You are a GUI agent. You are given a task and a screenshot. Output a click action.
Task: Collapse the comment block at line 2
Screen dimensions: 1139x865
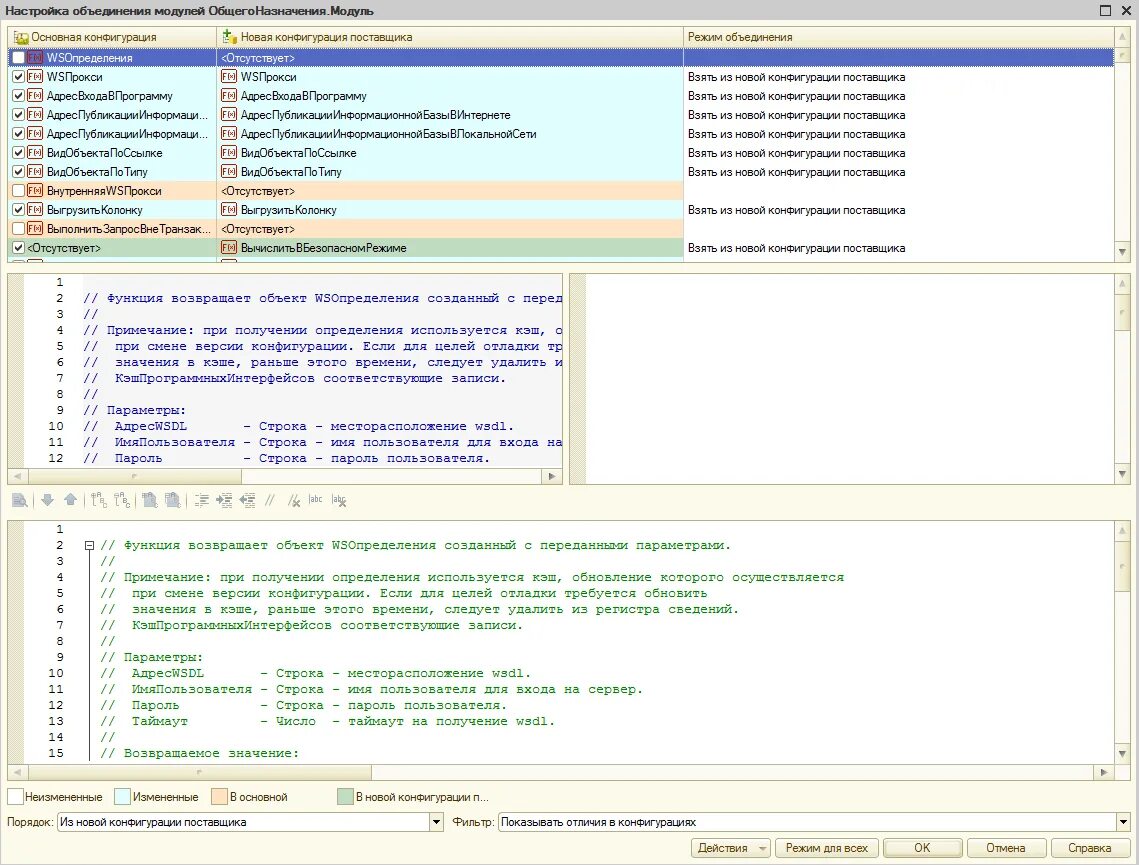pos(89,545)
